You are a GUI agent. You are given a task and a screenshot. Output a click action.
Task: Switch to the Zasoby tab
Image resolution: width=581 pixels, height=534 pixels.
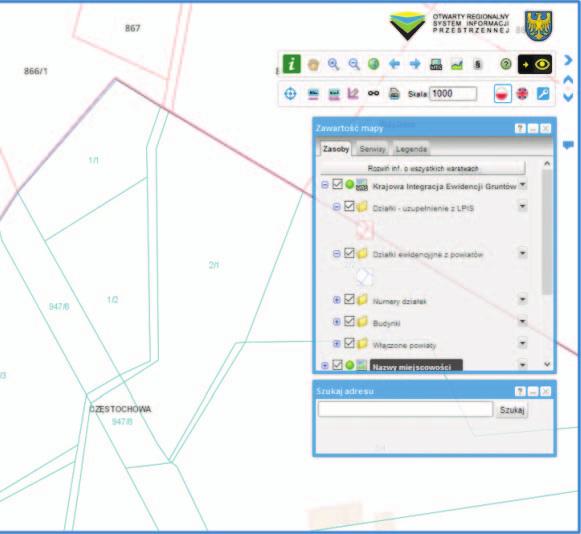336,149
